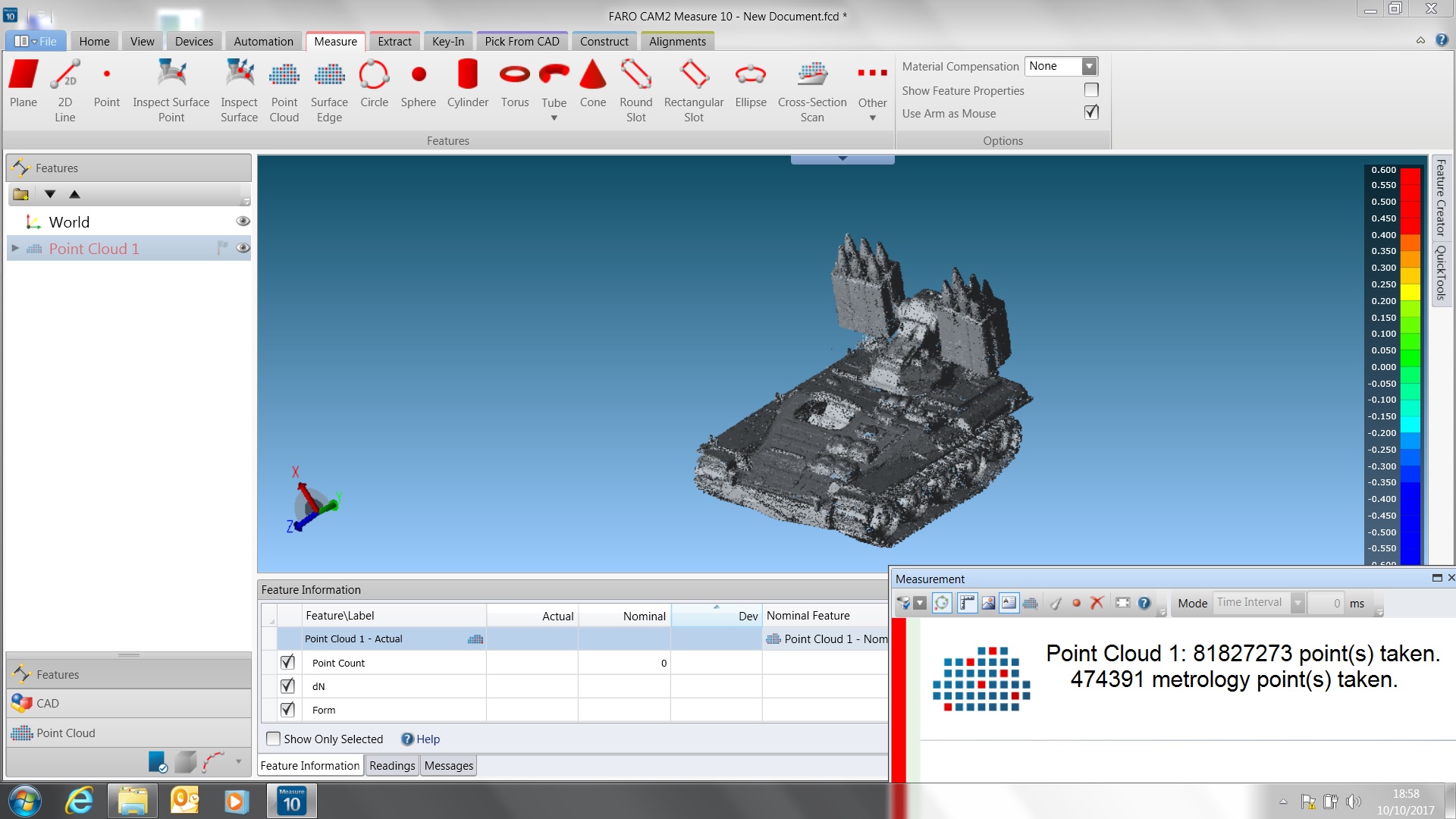The height and width of the screenshot is (819, 1456).
Task: Open Material Compensation dropdown
Action: click(x=1089, y=67)
